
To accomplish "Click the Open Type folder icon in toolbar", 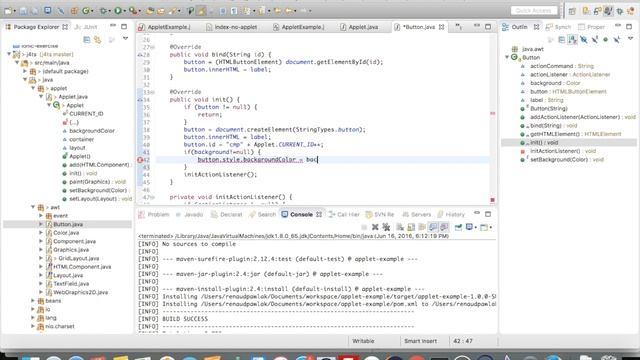I will point(150,11).
